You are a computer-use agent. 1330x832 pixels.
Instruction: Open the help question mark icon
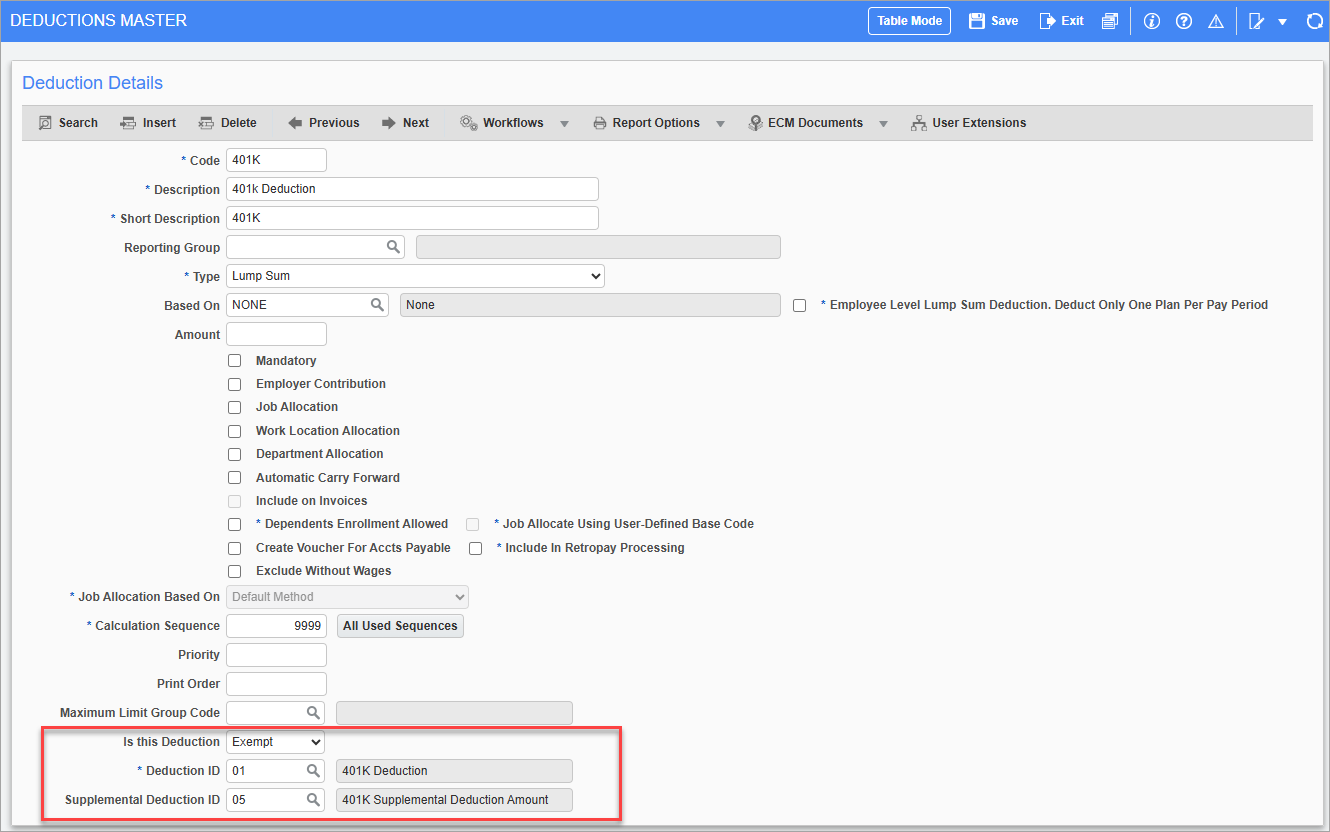tap(1184, 21)
